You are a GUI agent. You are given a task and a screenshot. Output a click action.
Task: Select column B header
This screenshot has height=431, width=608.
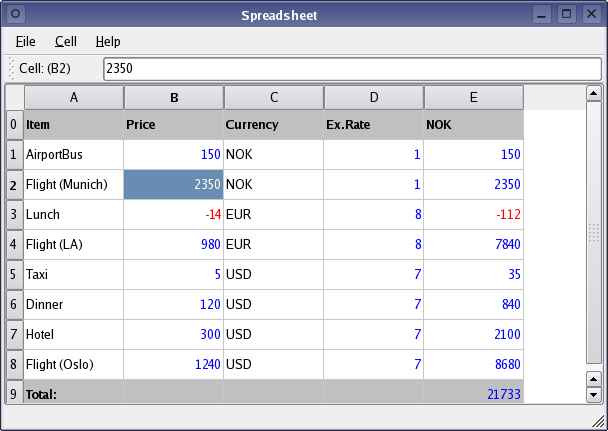tap(174, 97)
